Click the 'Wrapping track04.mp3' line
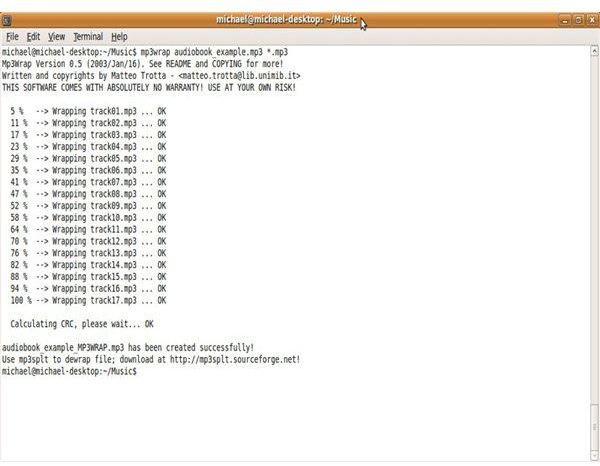 click(x=88, y=147)
